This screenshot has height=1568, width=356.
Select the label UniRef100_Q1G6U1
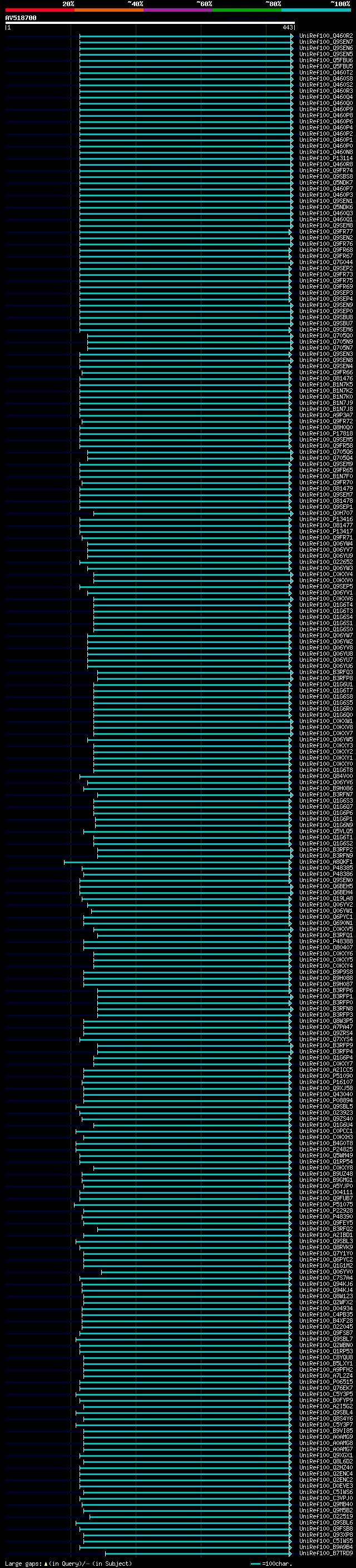click(325, 684)
